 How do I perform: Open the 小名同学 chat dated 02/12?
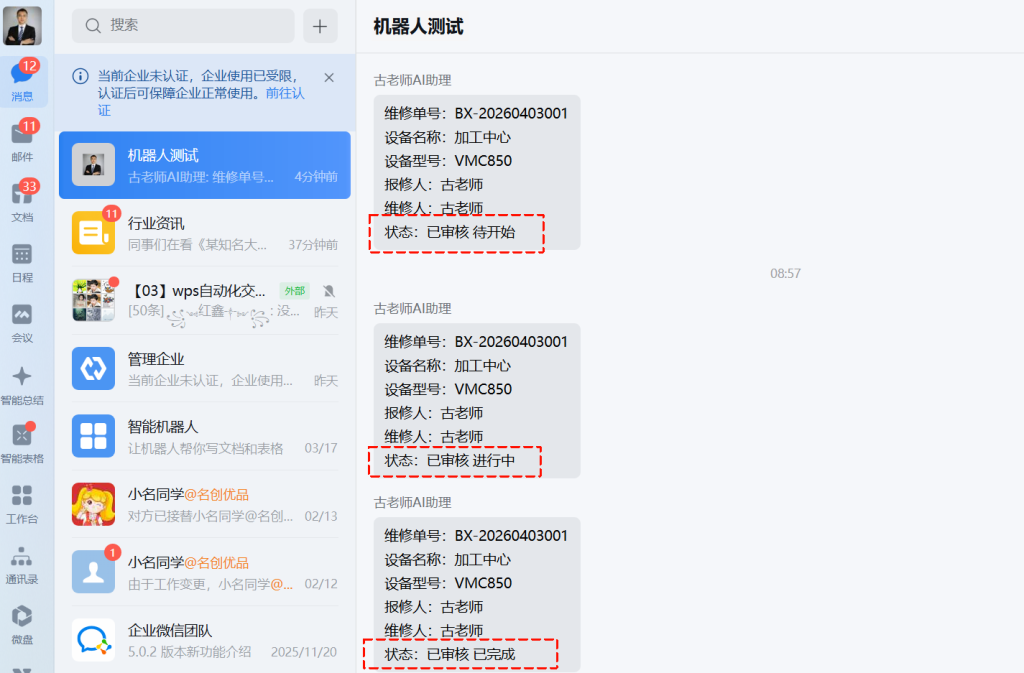[x=204, y=572]
